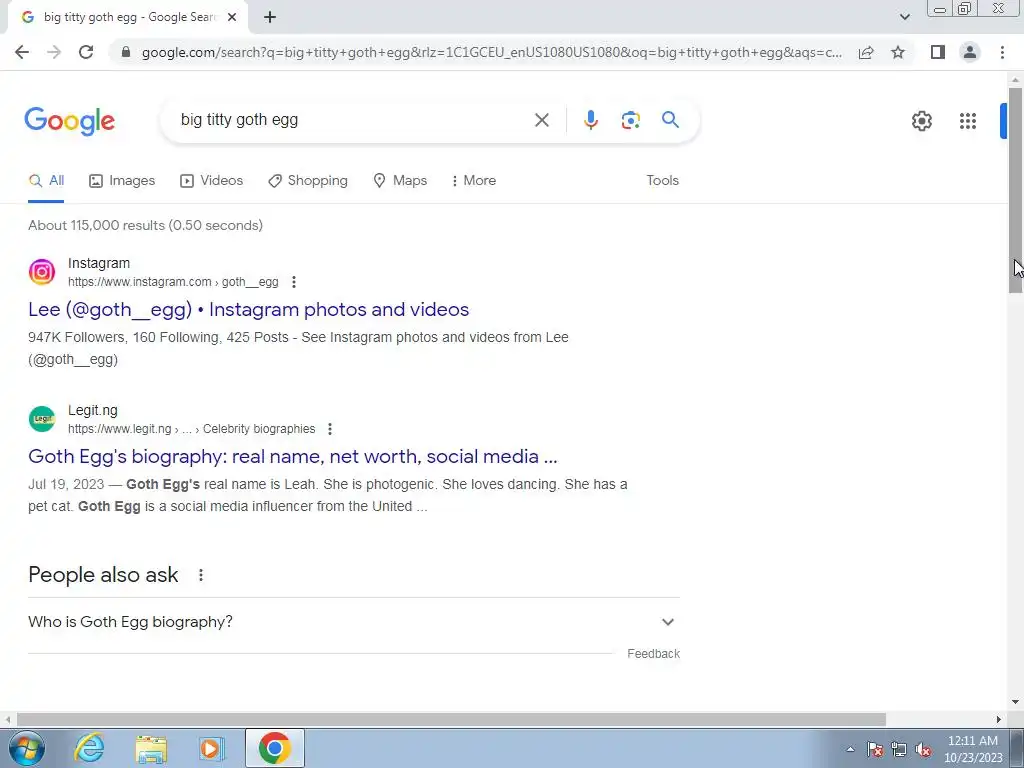
Task: Launch Internet Explorer from the taskbar
Action: click(89, 748)
